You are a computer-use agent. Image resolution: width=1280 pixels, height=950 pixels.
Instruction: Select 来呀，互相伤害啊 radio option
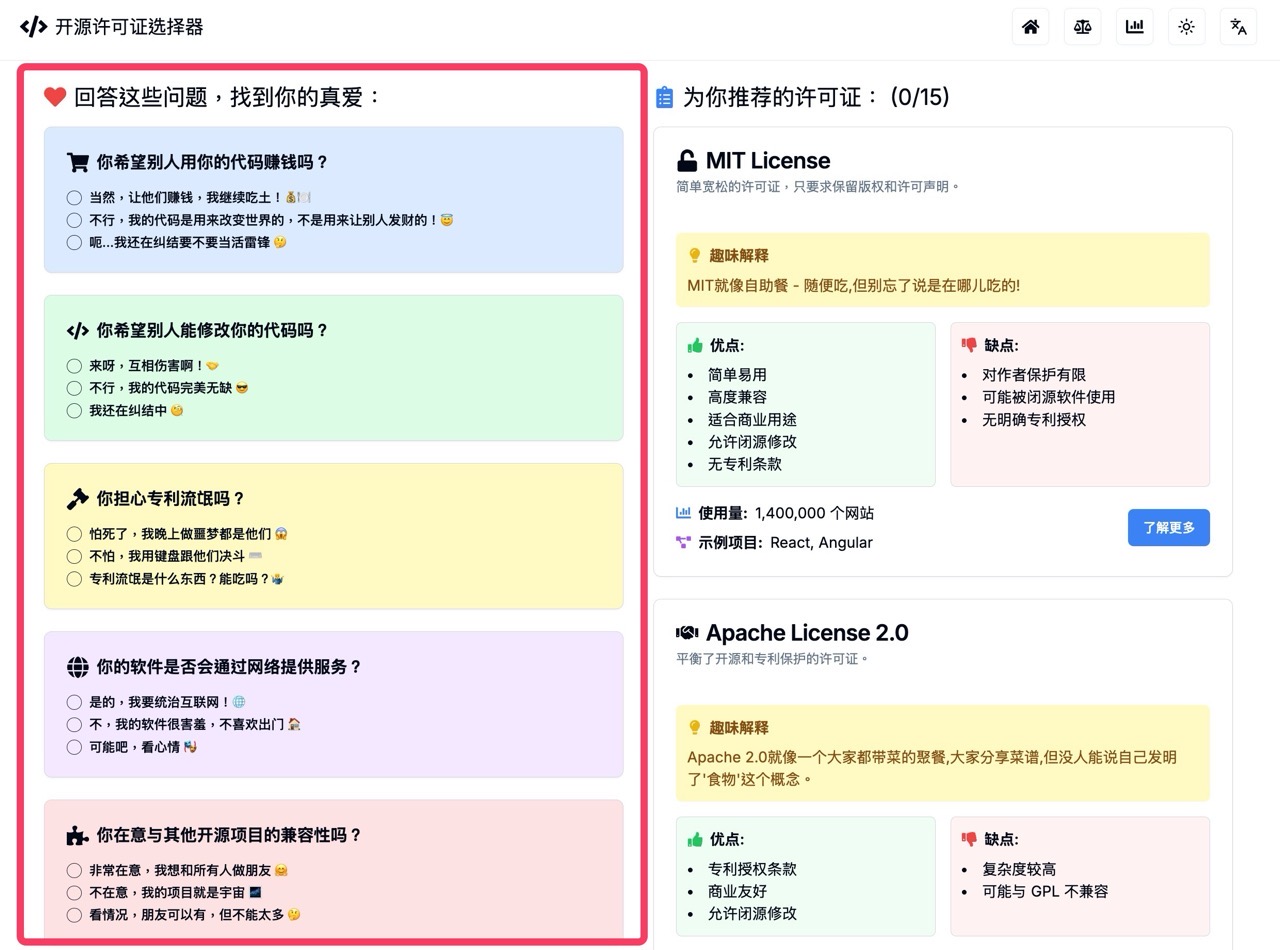(x=74, y=366)
